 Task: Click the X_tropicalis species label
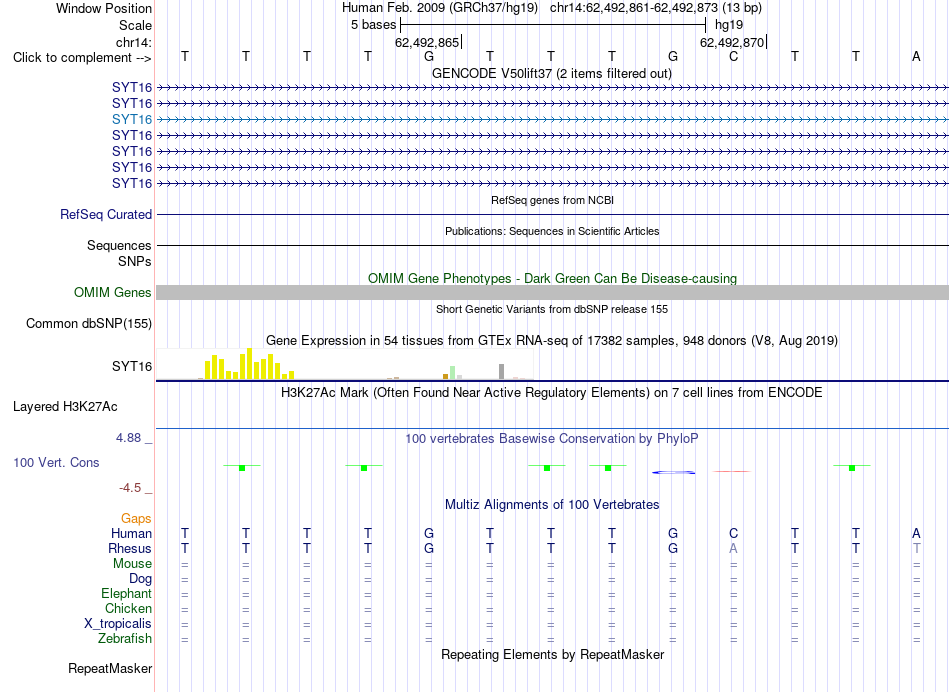click(118, 624)
